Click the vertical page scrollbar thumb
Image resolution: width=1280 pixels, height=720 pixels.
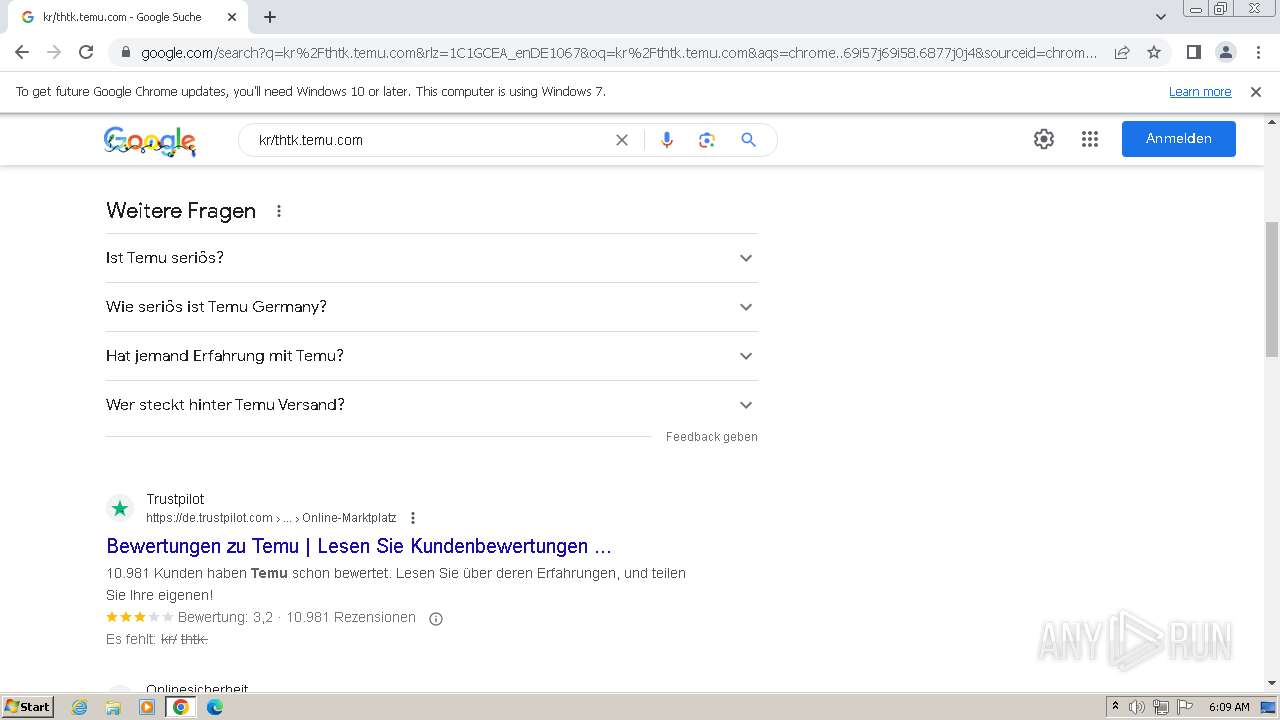(x=1272, y=289)
